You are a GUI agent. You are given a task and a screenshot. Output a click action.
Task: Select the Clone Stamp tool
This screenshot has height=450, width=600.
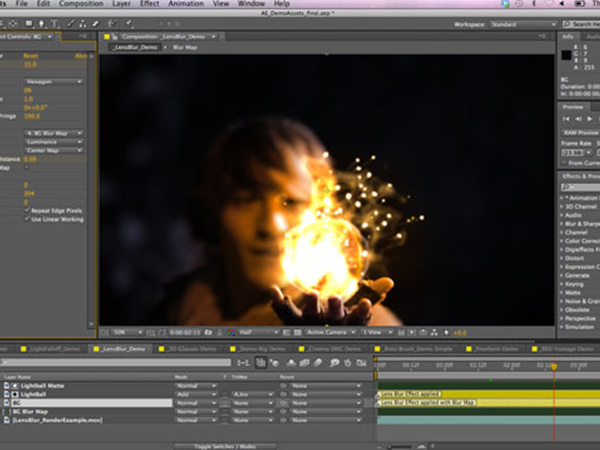[83, 24]
